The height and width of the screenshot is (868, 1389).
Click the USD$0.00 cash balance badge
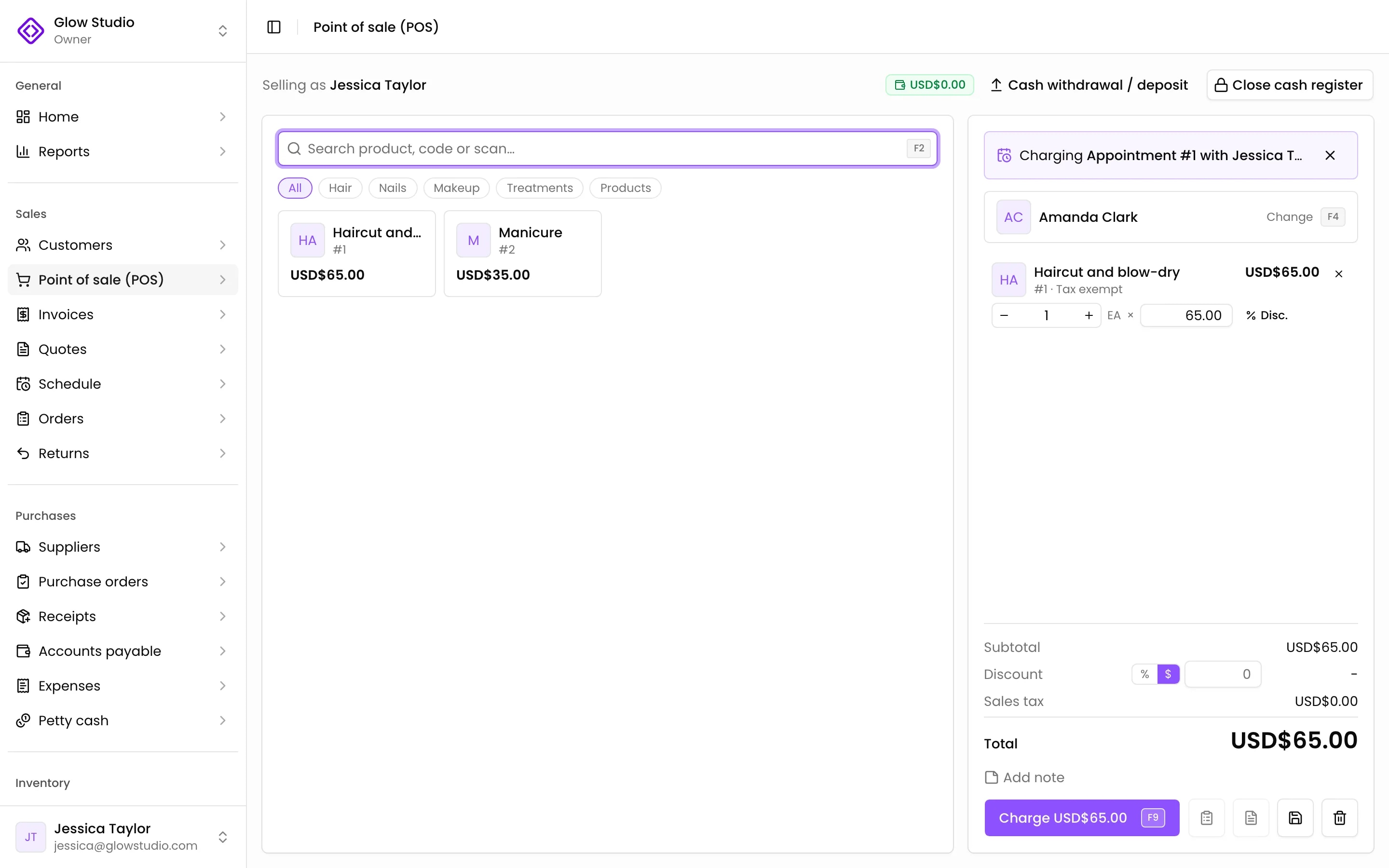tap(930, 85)
